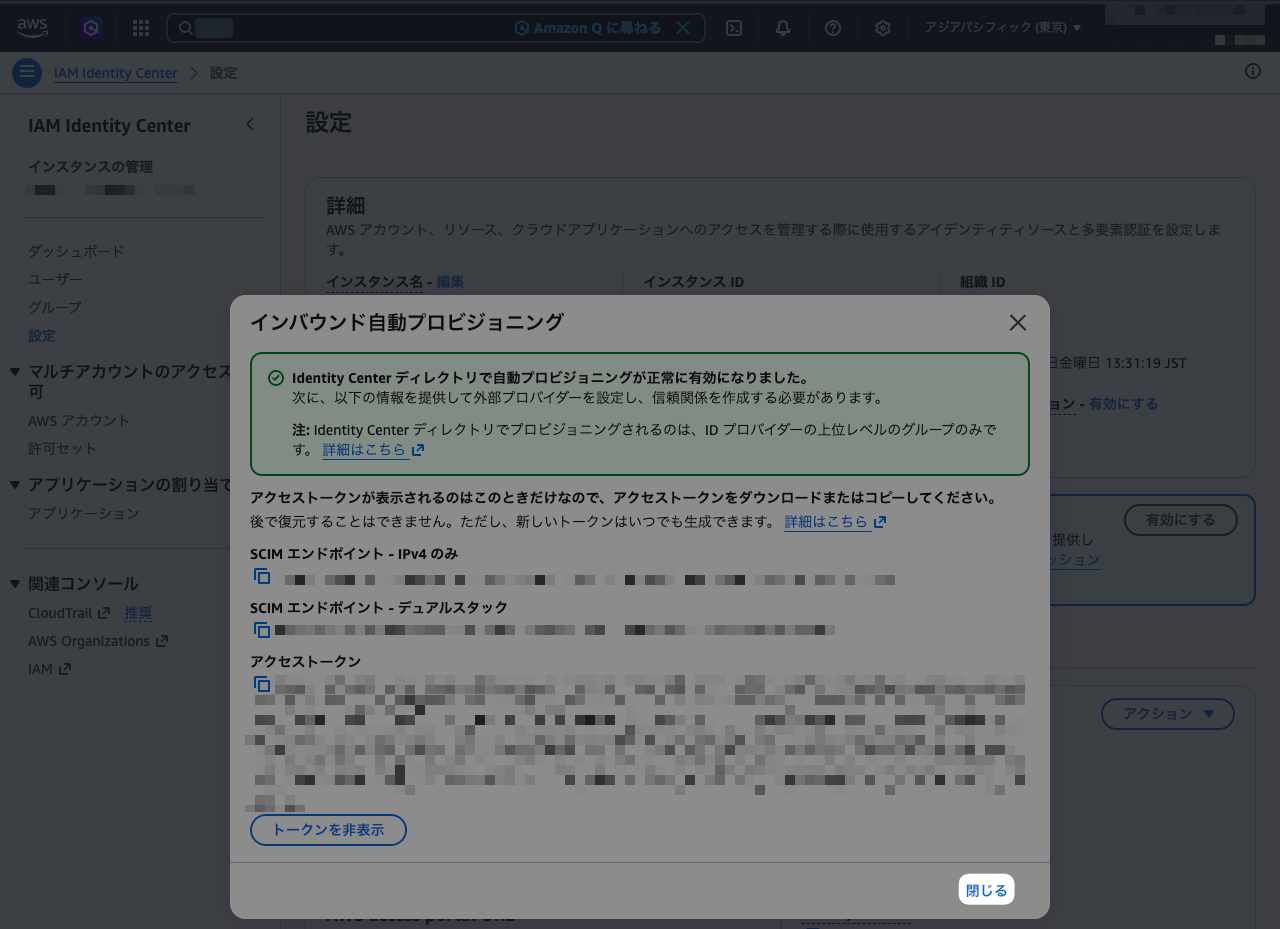Go to ダッシュボード in the sidebar
1280x929 pixels.
coord(76,251)
